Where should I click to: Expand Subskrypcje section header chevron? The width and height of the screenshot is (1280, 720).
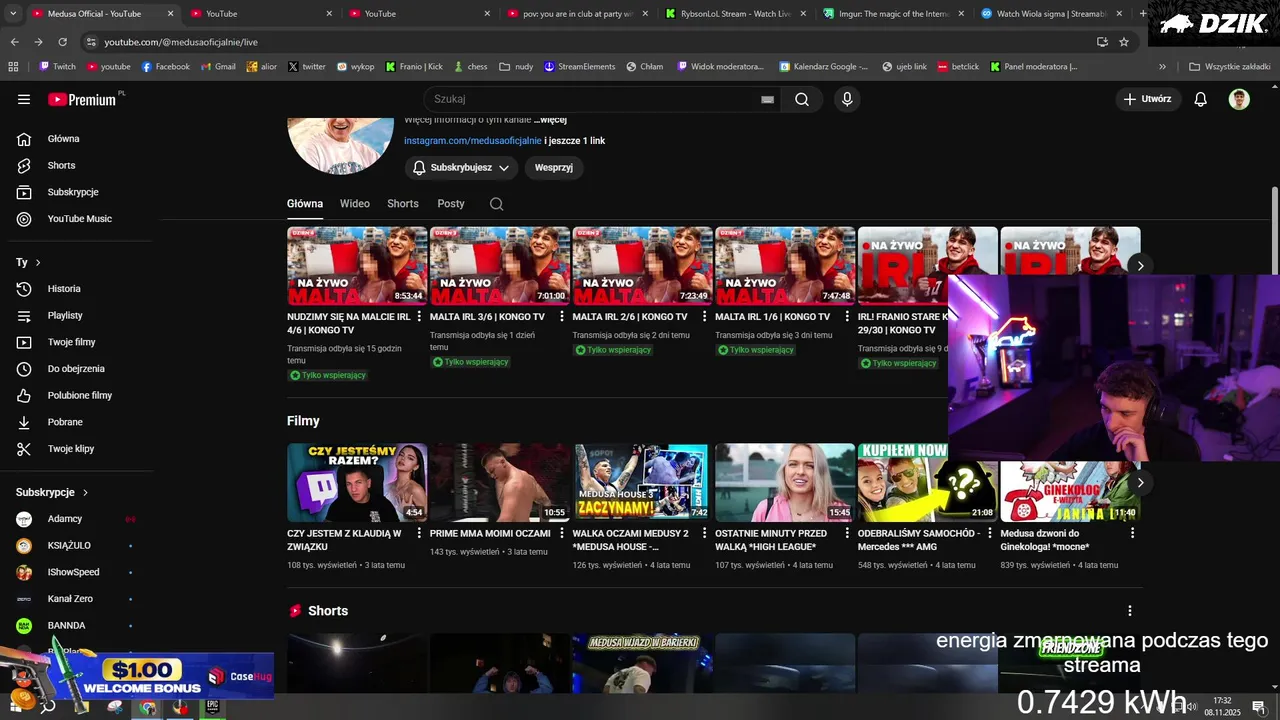pyautogui.click(x=85, y=493)
